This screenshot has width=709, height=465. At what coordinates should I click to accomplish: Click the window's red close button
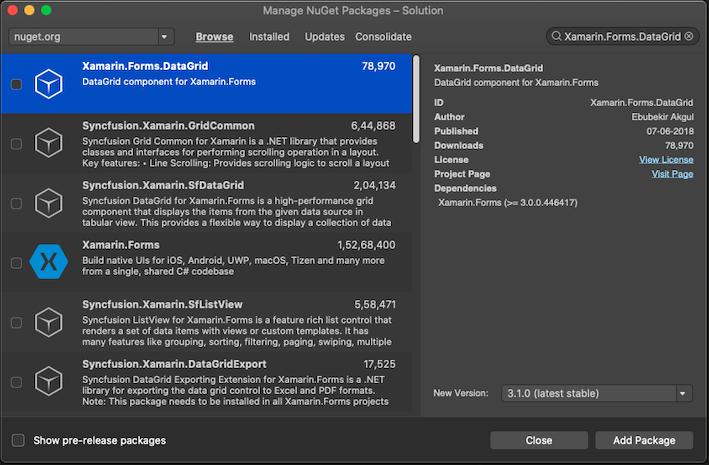pyautogui.click(x=13, y=10)
